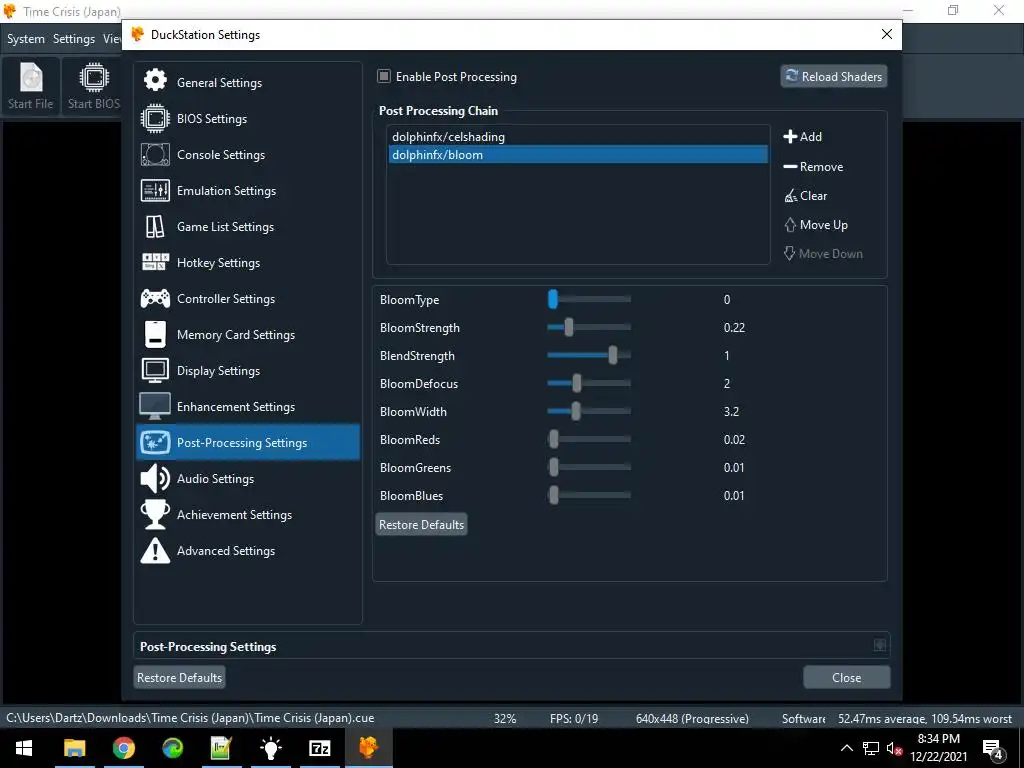The height and width of the screenshot is (768, 1024).
Task: Click Start File toolbar icon
Action: click(x=31, y=86)
